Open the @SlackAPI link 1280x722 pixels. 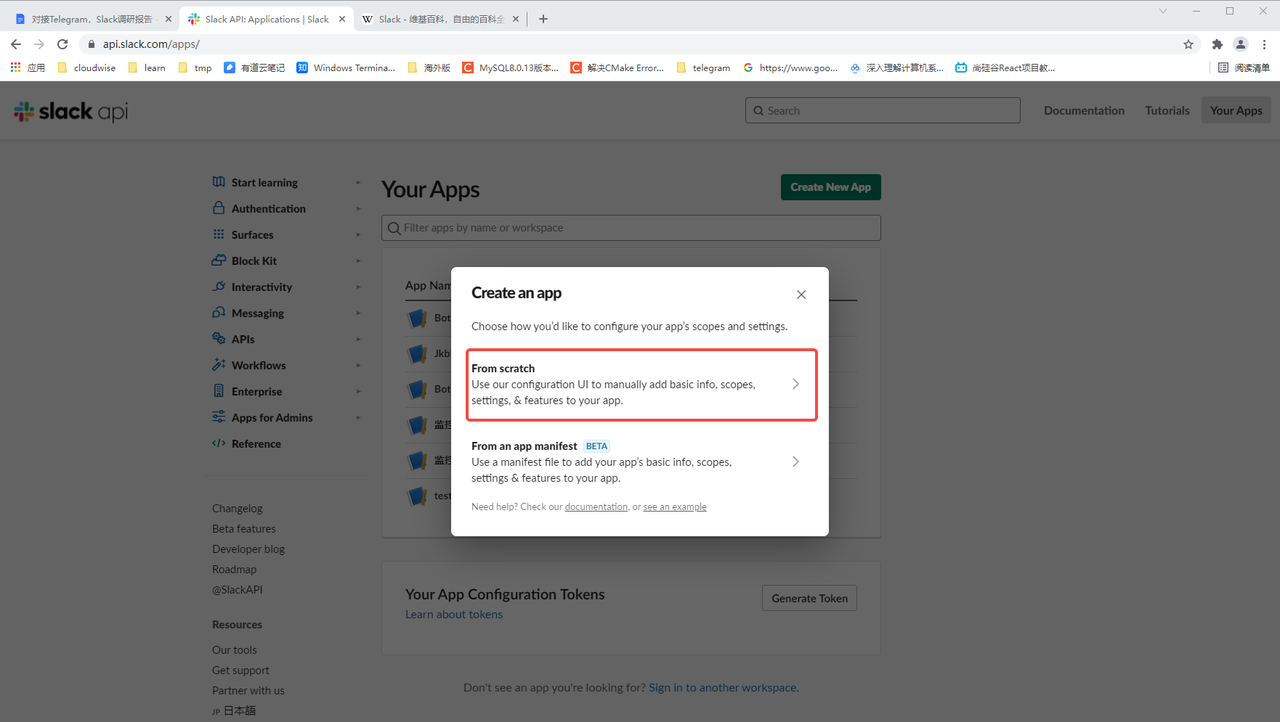coord(237,589)
